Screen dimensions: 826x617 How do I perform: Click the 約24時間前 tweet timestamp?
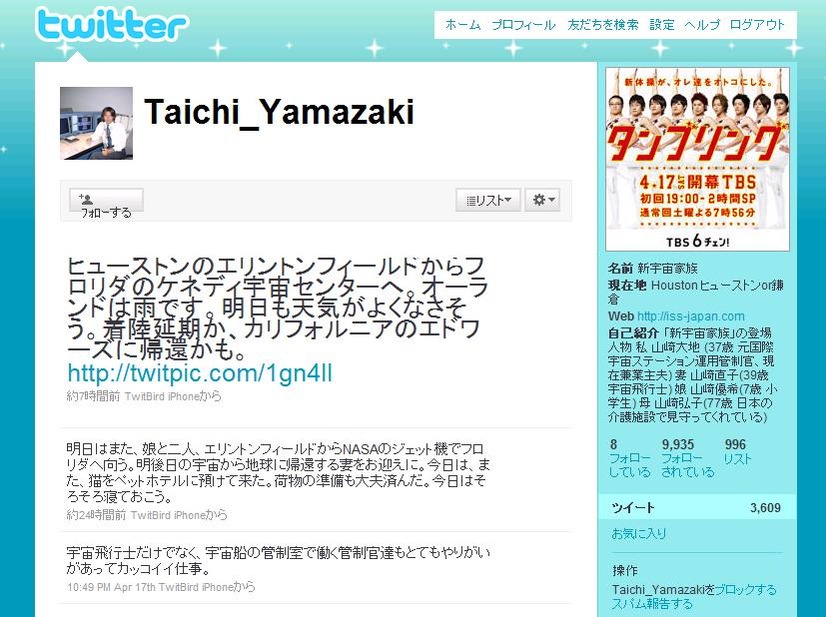click(x=96, y=515)
